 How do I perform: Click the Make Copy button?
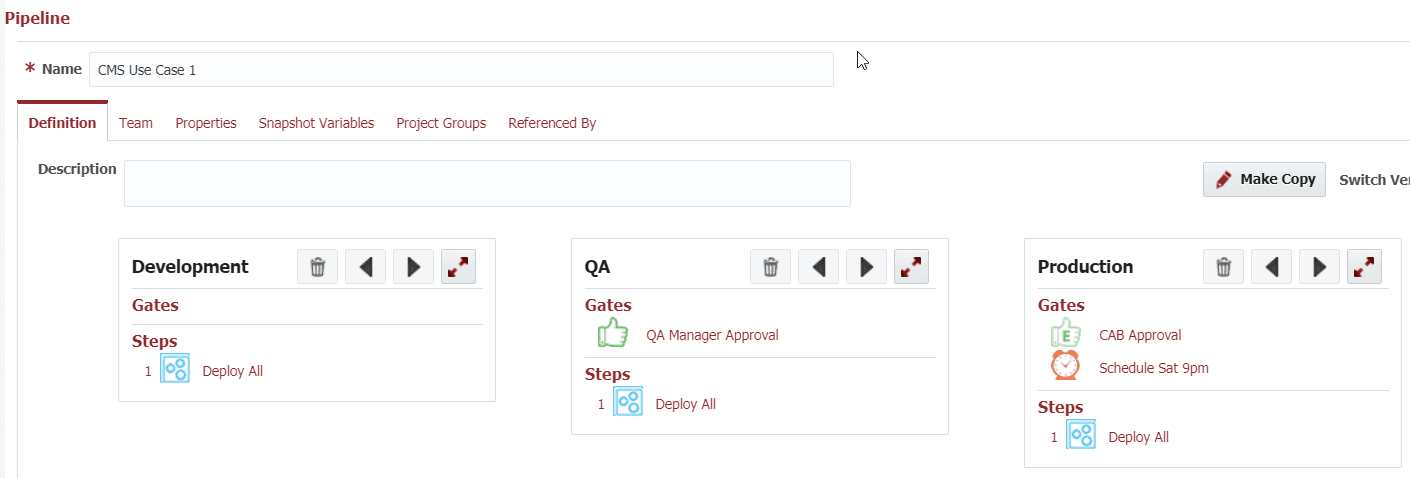point(1264,179)
